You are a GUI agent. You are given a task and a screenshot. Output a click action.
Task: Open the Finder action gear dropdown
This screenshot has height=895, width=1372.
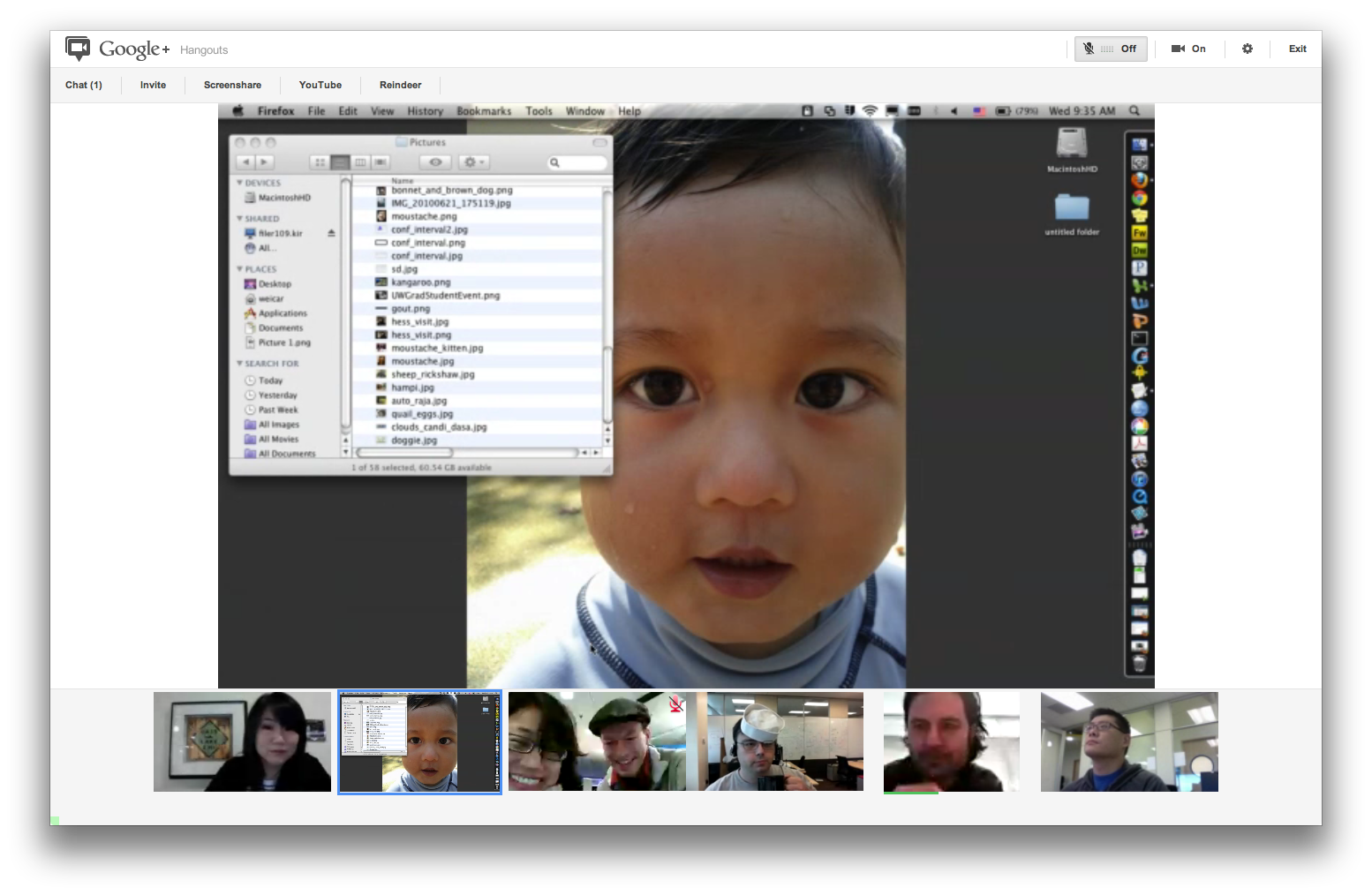(x=474, y=162)
